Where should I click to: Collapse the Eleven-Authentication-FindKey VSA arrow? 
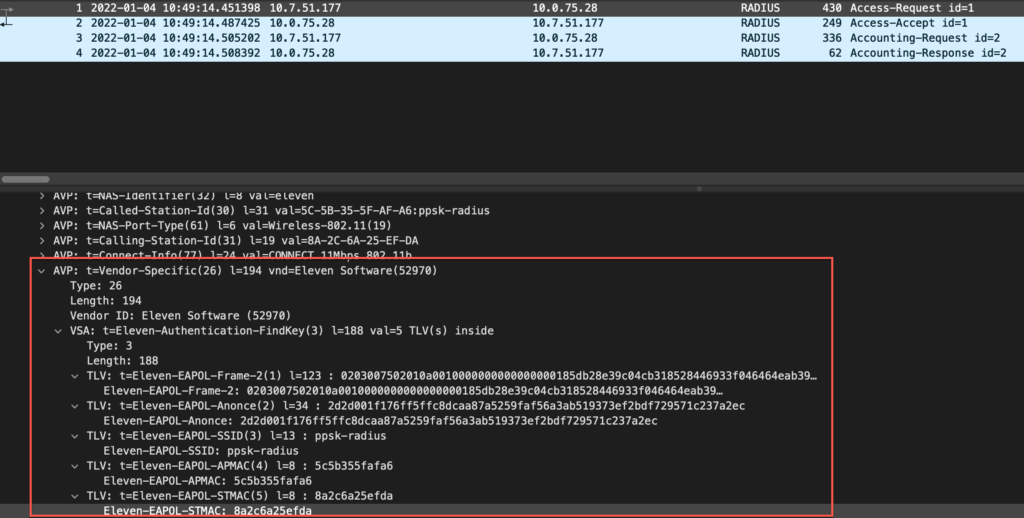(58, 330)
